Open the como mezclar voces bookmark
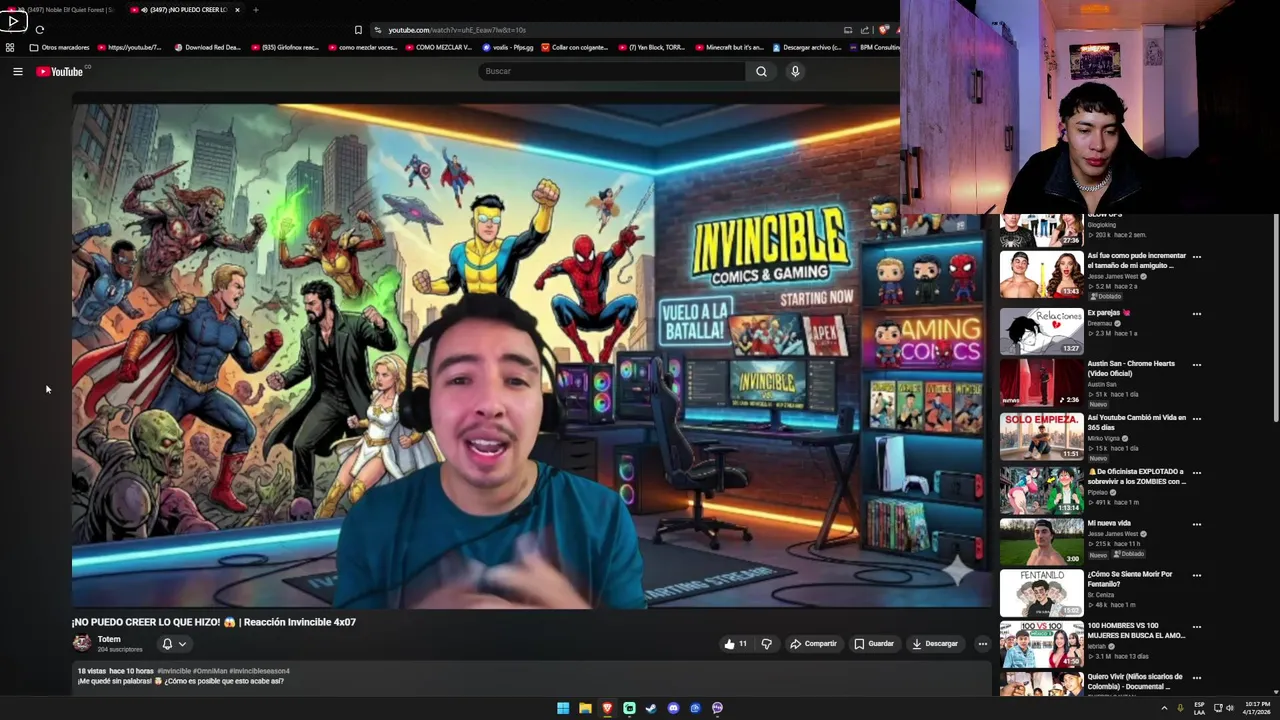 click(x=363, y=47)
